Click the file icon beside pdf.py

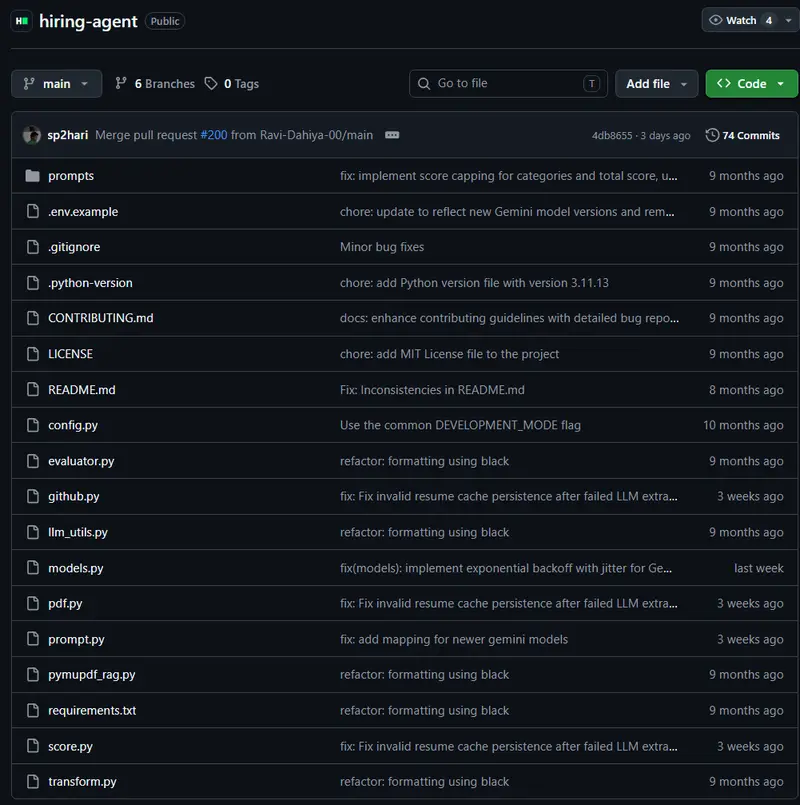[33, 603]
